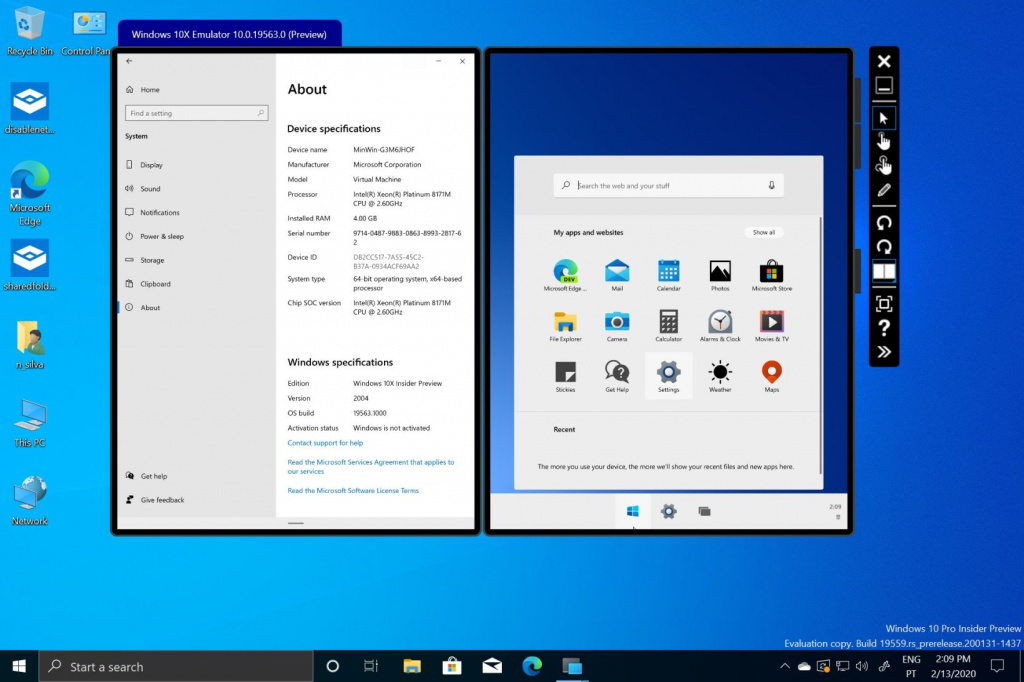Launch Movies & TV

(771, 321)
